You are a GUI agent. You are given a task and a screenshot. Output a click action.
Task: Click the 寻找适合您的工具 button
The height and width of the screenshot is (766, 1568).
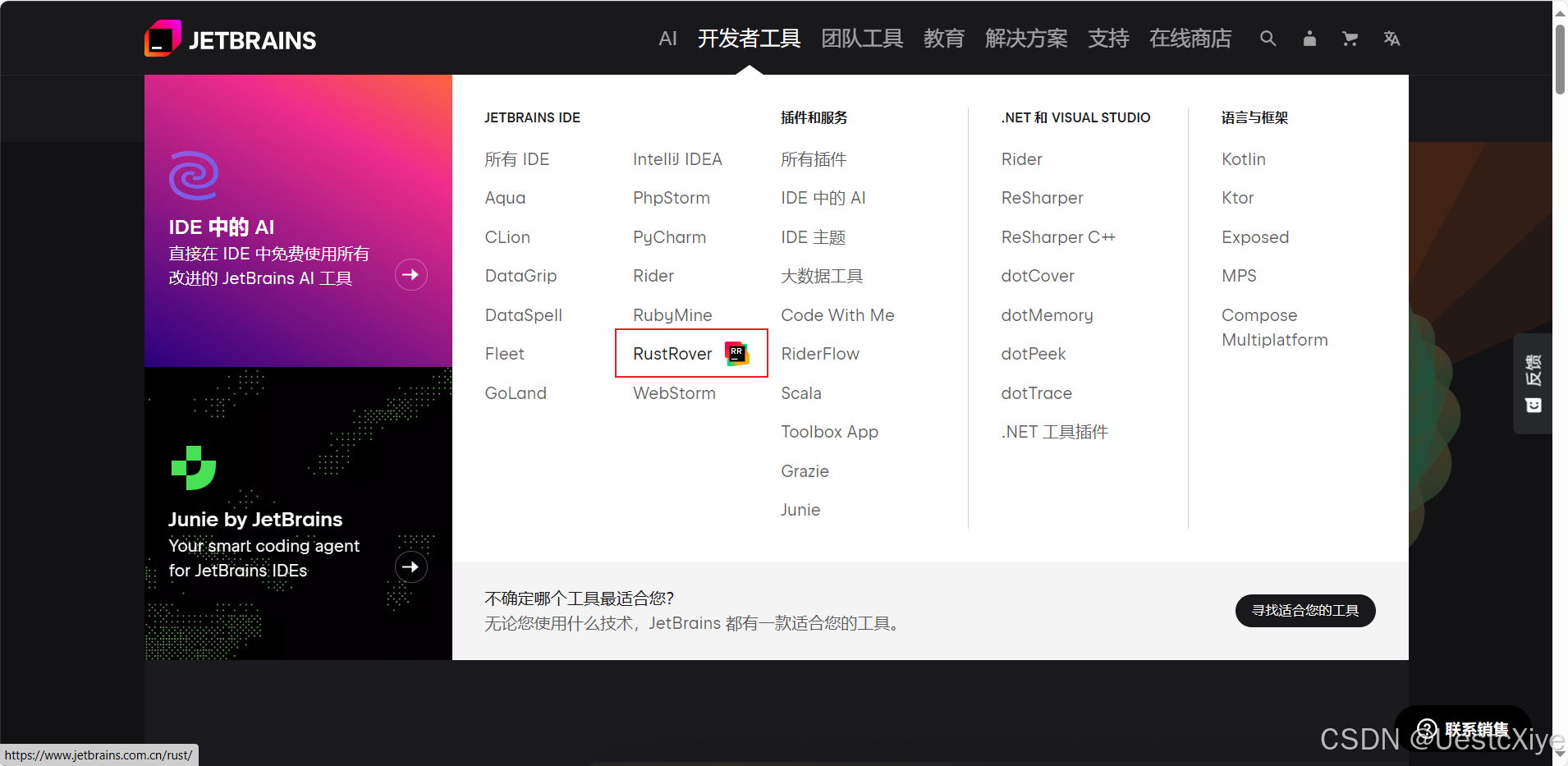point(1305,611)
